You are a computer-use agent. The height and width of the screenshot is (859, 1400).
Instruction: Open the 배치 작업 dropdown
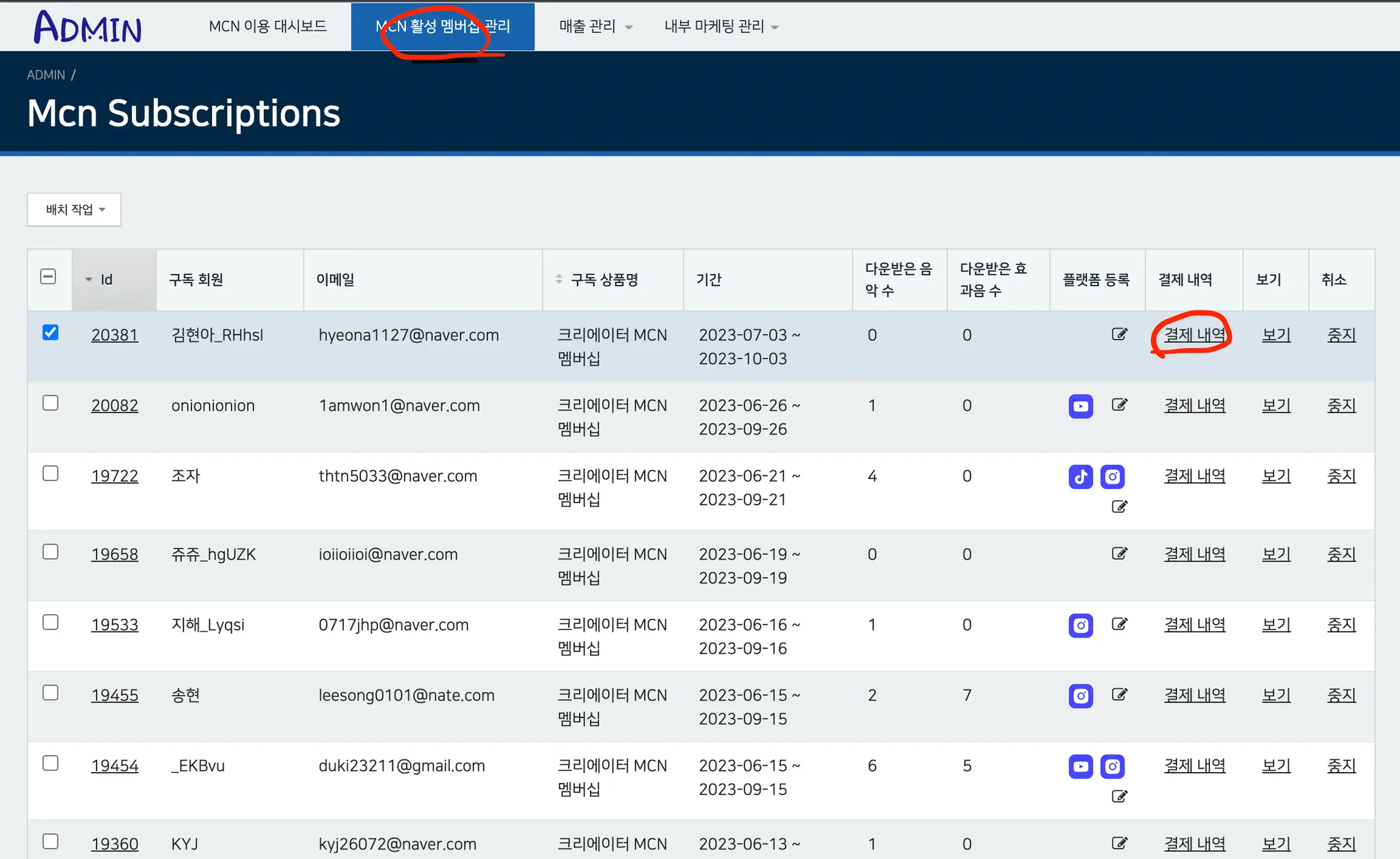(x=74, y=210)
